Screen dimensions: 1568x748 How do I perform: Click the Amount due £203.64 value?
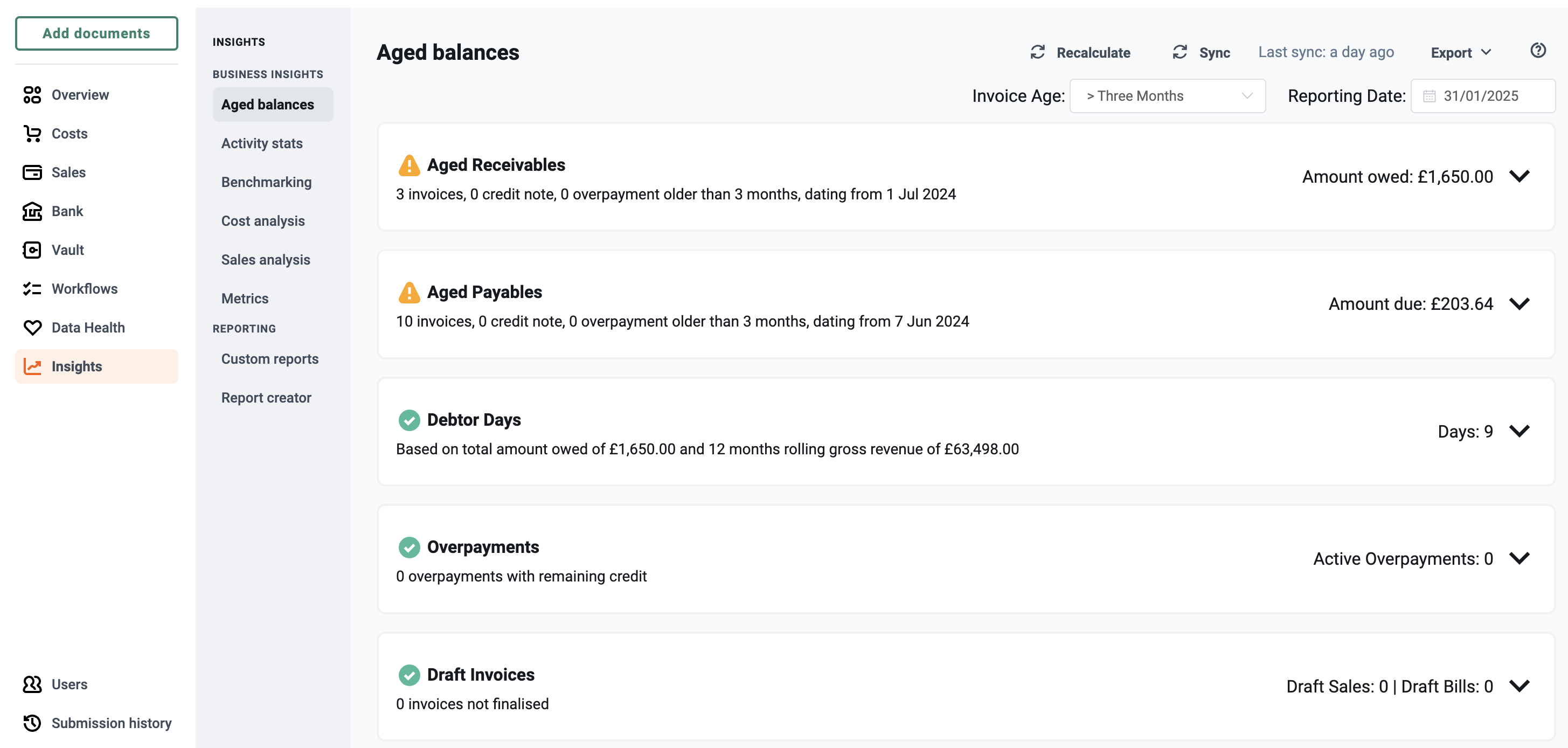point(1410,304)
